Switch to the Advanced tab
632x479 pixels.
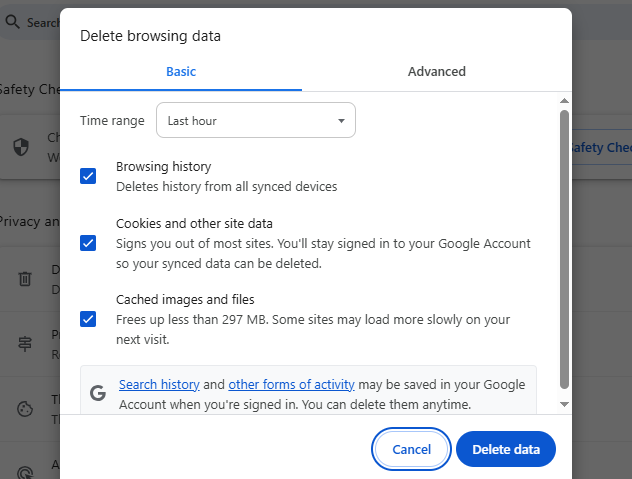436,72
